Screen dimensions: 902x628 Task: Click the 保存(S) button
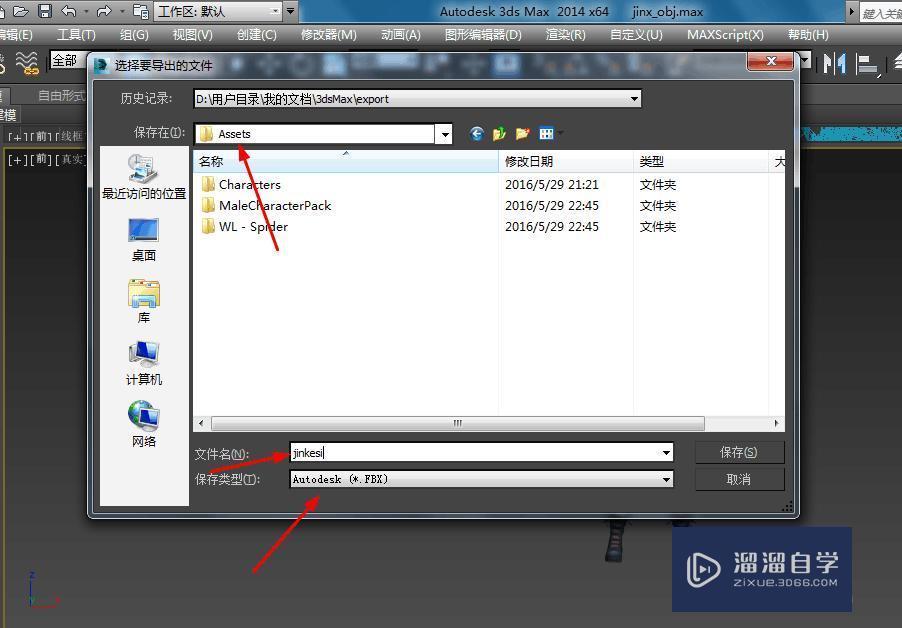click(x=739, y=453)
